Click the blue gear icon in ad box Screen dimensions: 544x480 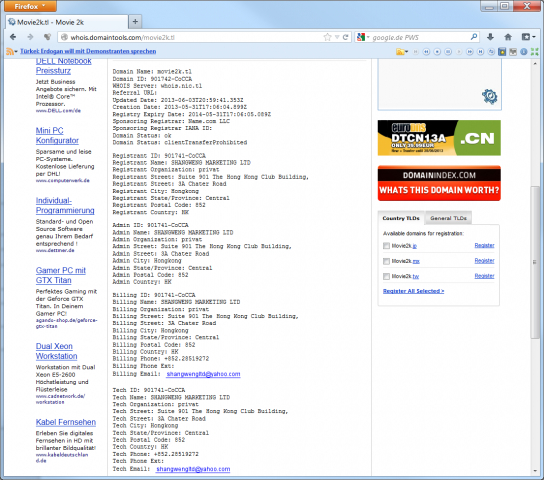[x=490, y=96]
